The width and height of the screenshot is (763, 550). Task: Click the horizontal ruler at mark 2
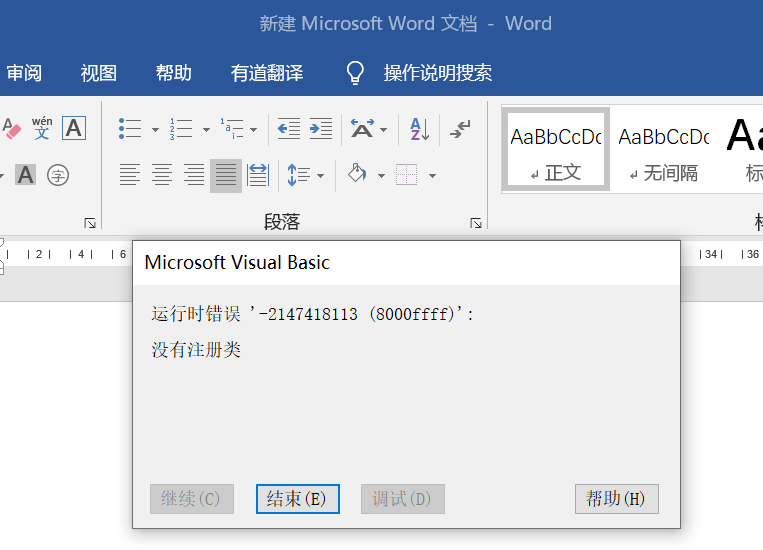pos(39,254)
